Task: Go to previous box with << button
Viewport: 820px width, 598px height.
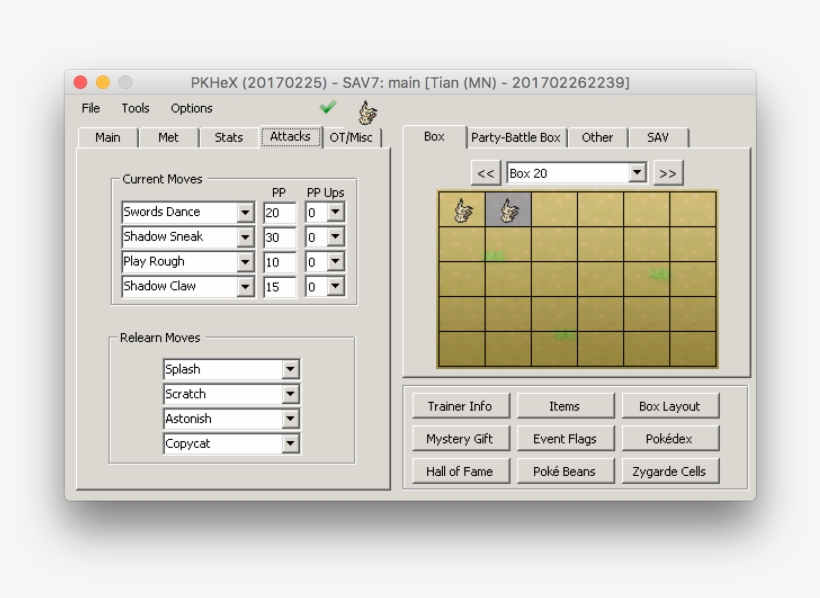Action: point(485,173)
